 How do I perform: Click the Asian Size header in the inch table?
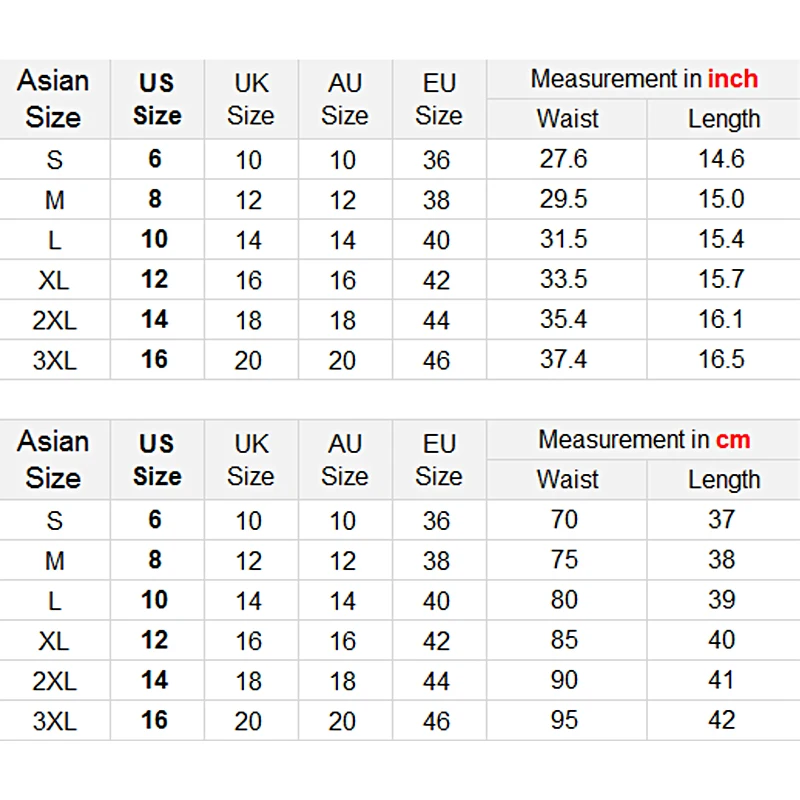[x=54, y=99]
